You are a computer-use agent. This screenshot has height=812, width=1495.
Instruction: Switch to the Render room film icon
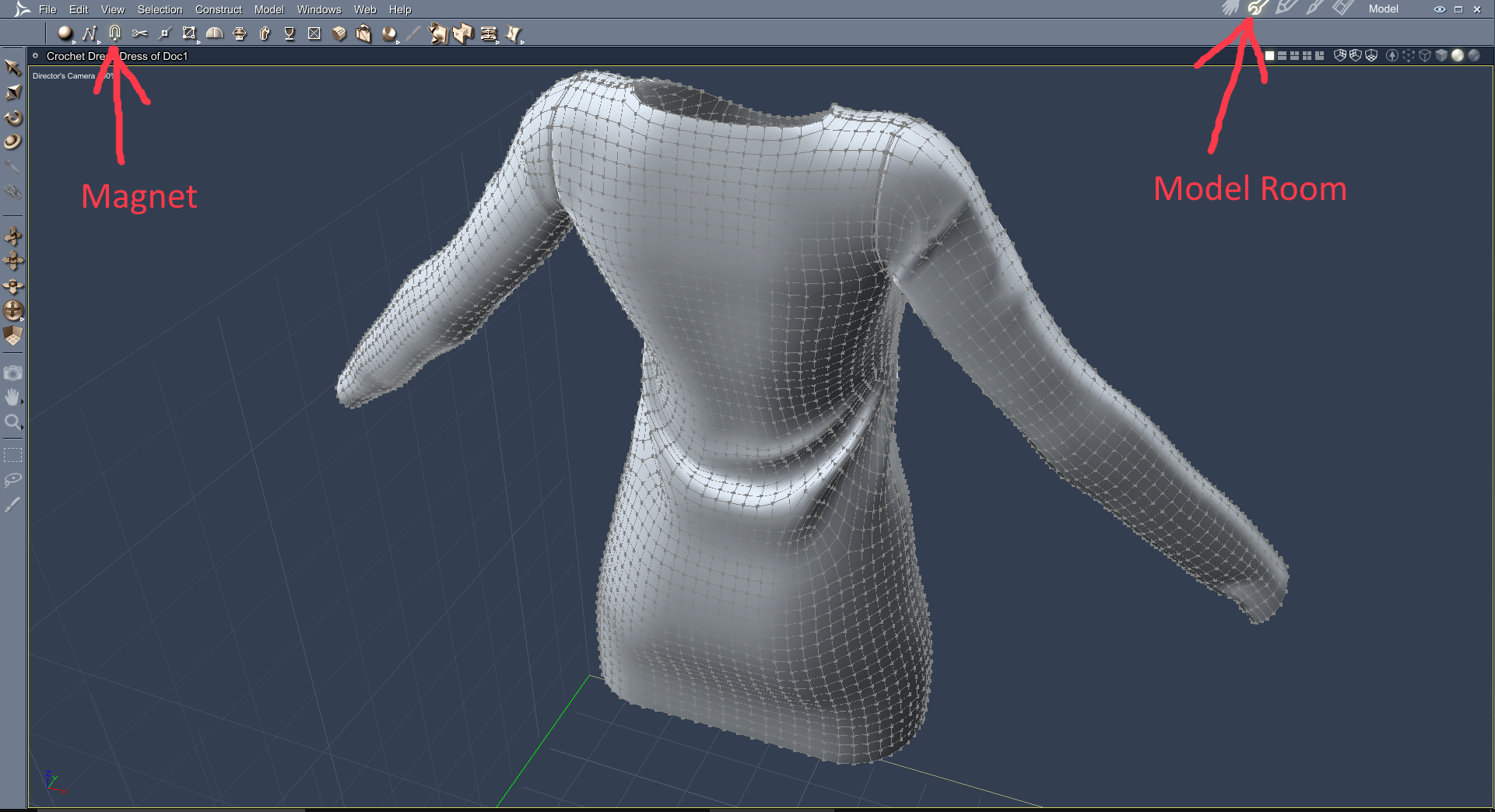(x=1342, y=9)
